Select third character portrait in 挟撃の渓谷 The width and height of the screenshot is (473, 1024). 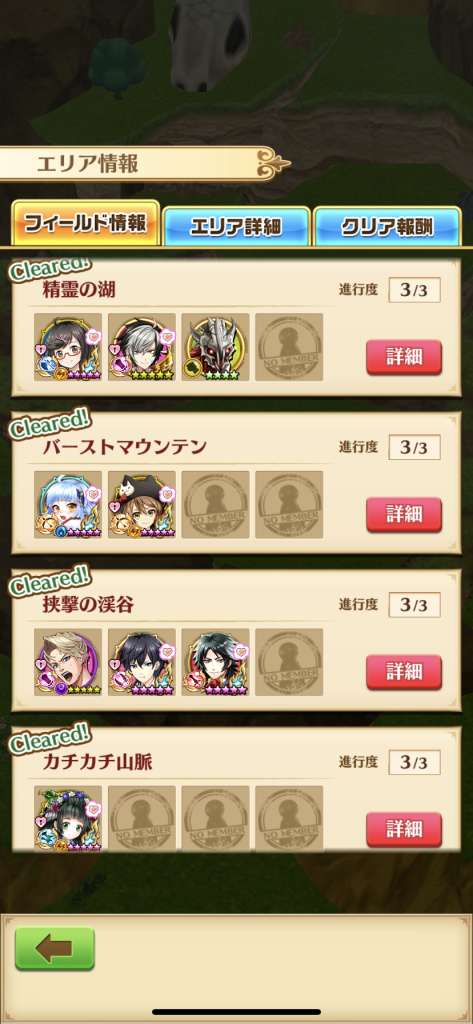[216, 662]
